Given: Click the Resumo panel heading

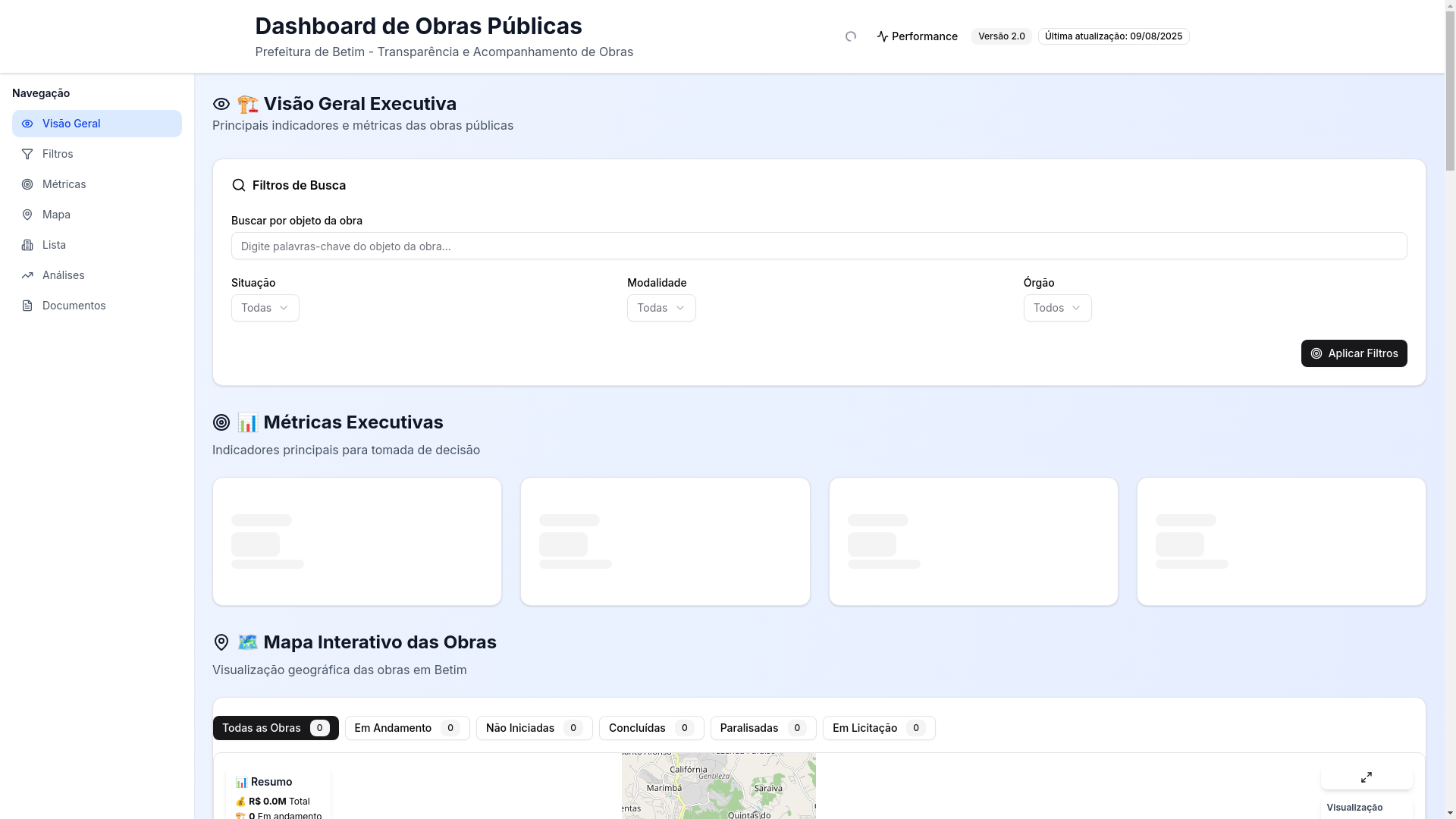Looking at the screenshot, I should (264, 782).
